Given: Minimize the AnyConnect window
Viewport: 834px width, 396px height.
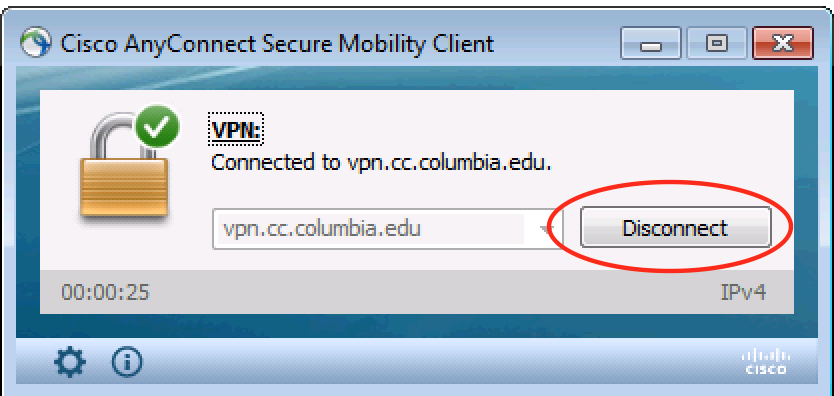Looking at the screenshot, I should pyautogui.click(x=651, y=44).
